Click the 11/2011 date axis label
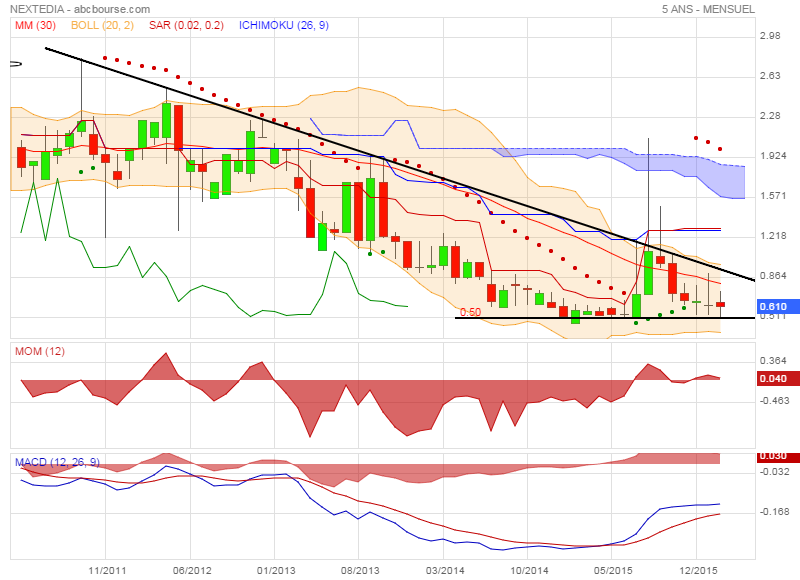 click(x=107, y=570)
